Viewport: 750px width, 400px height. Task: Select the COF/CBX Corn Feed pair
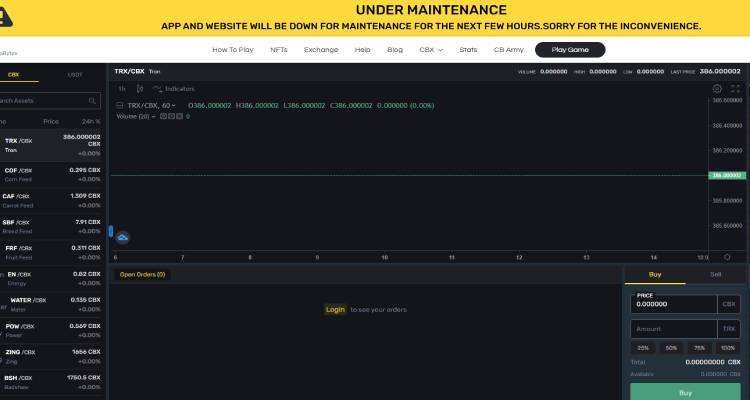click(52, 175)
